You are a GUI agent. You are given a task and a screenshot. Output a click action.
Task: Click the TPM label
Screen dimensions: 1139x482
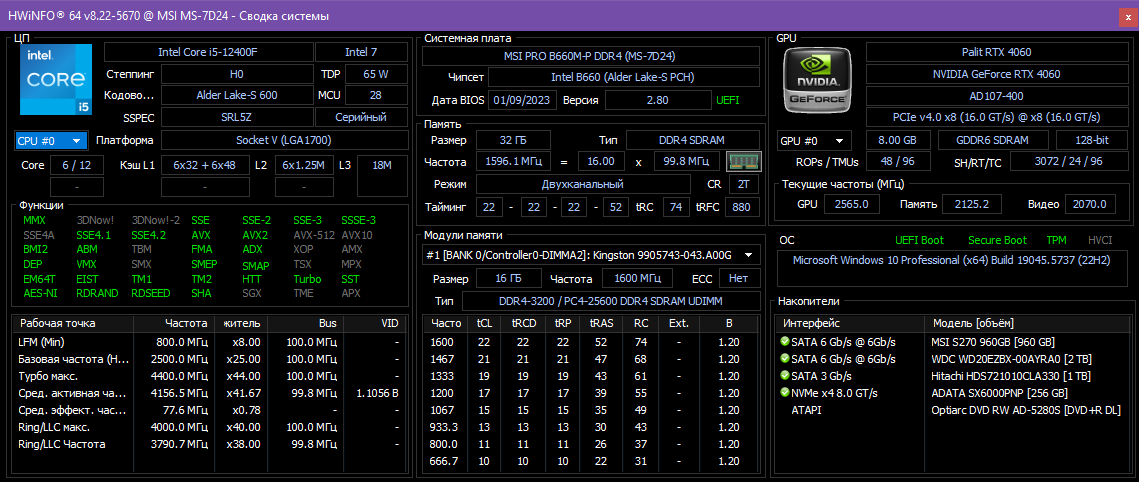pyautogui.click(x=1056, y=240)
